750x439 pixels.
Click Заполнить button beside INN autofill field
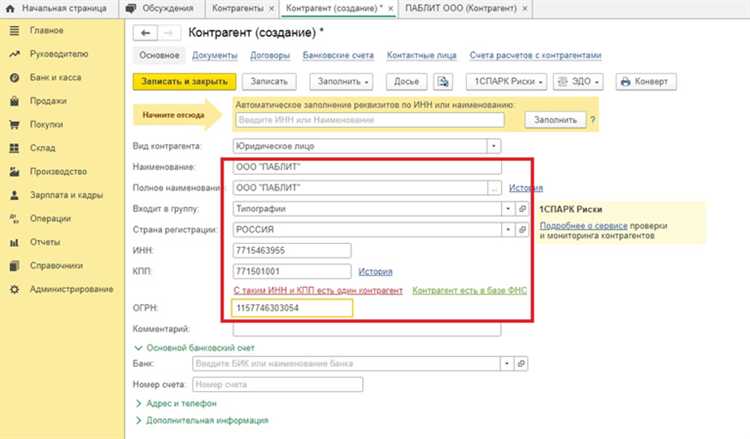coord(555,120)
